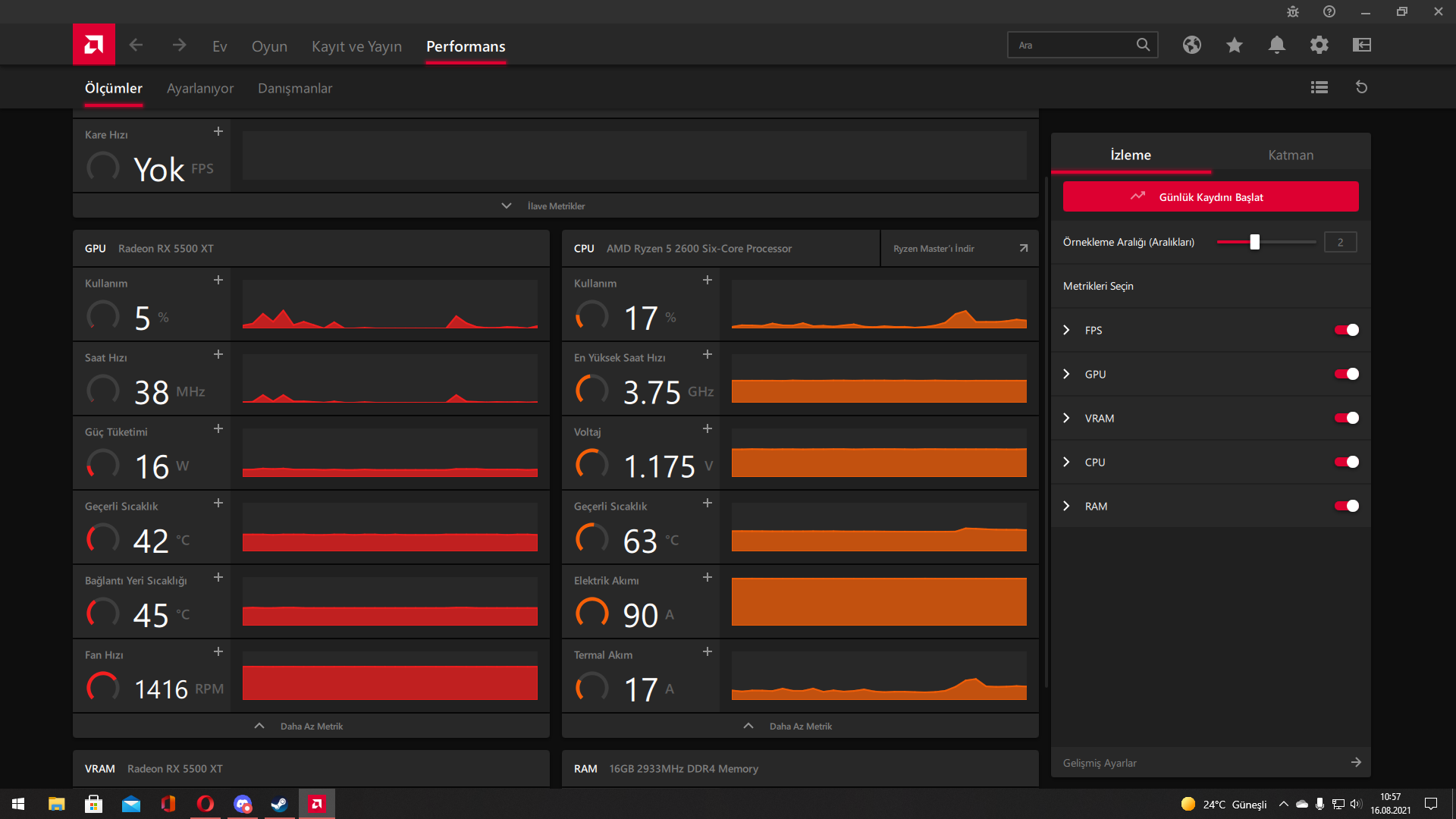Click the bug report icon

tap(1293, 11)
